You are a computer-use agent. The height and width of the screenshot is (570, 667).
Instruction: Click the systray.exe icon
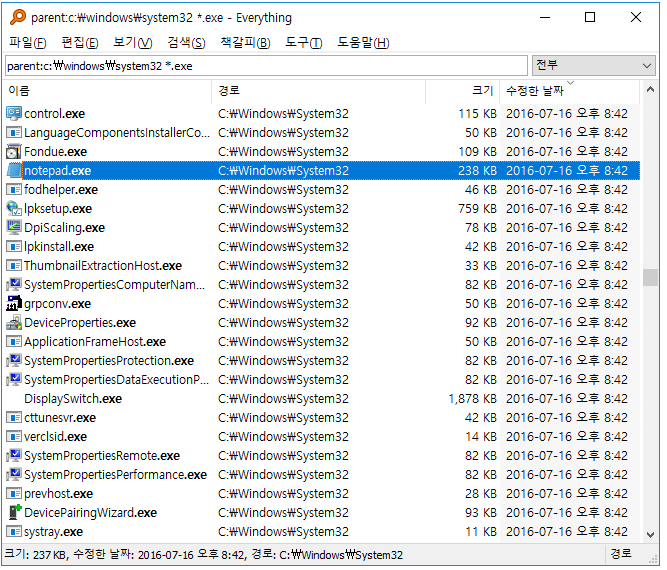[14, 532]
